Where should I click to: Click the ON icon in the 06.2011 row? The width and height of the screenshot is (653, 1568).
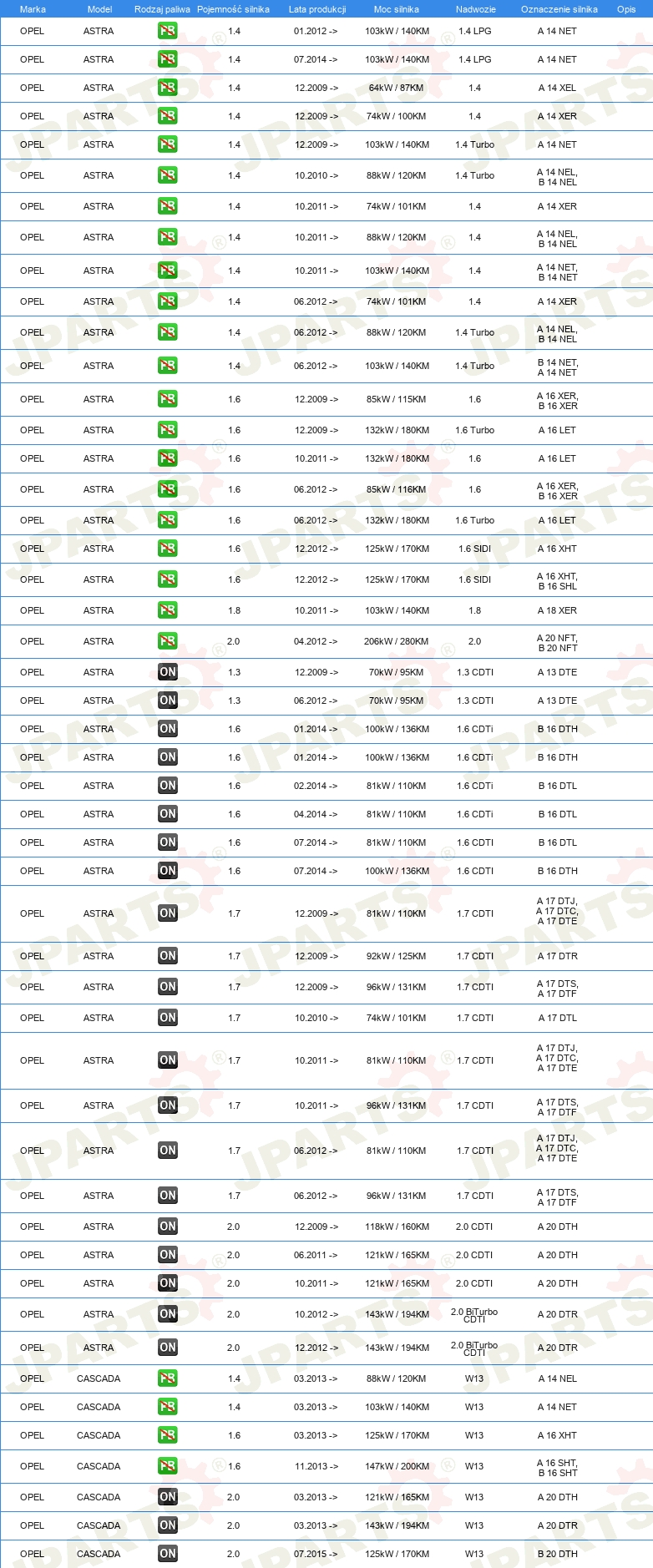pos(168,1255)
